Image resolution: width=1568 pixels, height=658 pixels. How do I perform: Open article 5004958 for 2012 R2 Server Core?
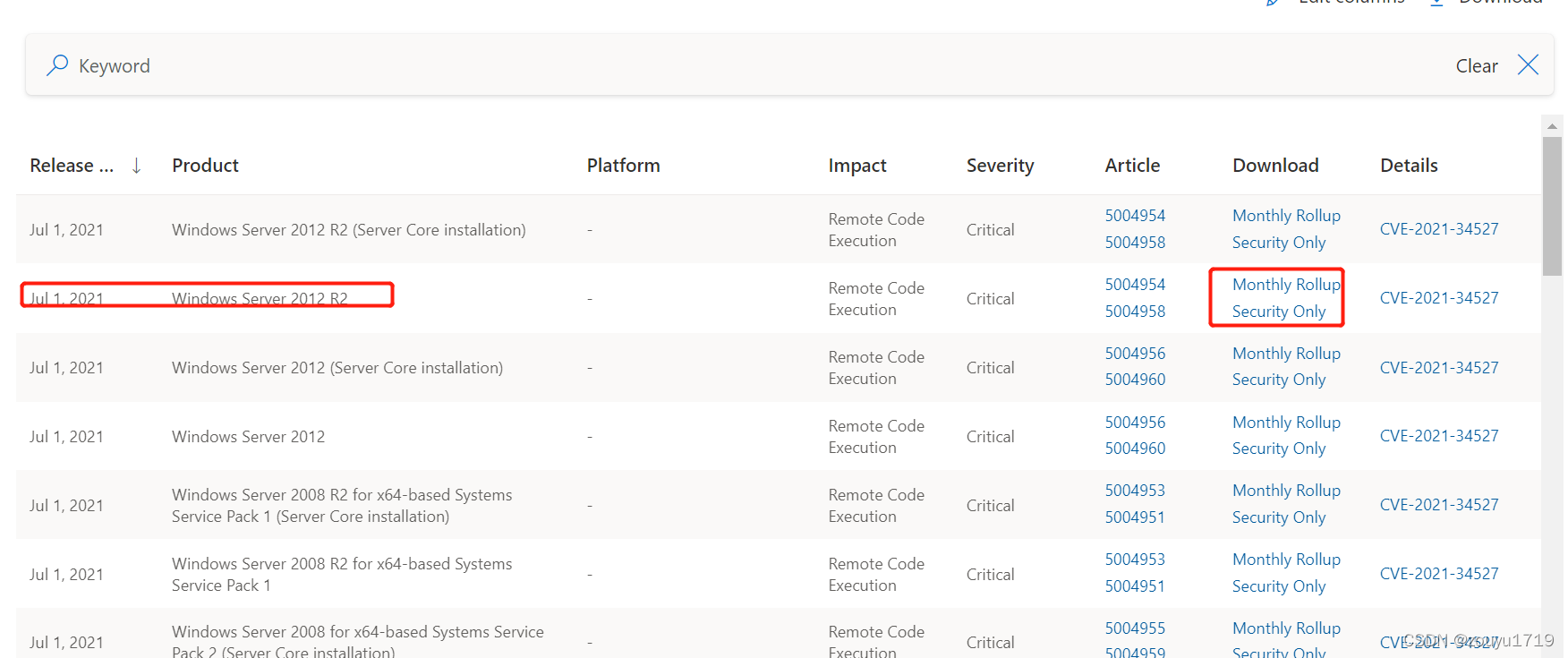1135,243
